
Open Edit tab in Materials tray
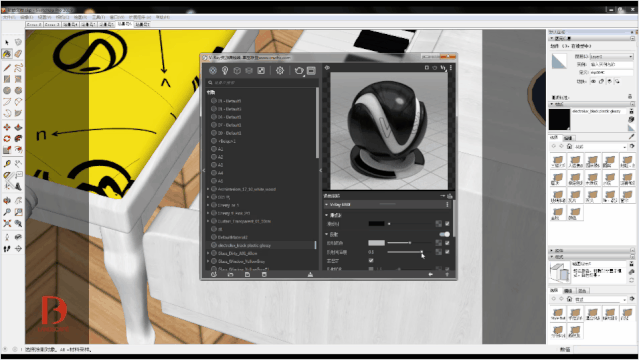[568, 137]
